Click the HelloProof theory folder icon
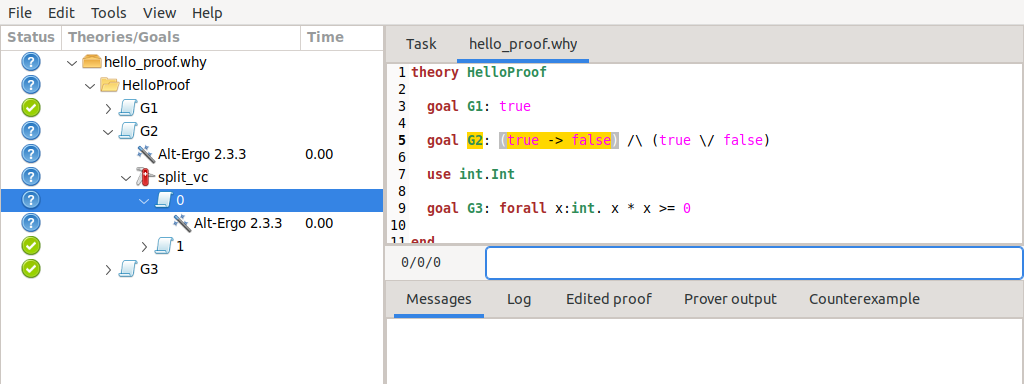 pos(110,85)
